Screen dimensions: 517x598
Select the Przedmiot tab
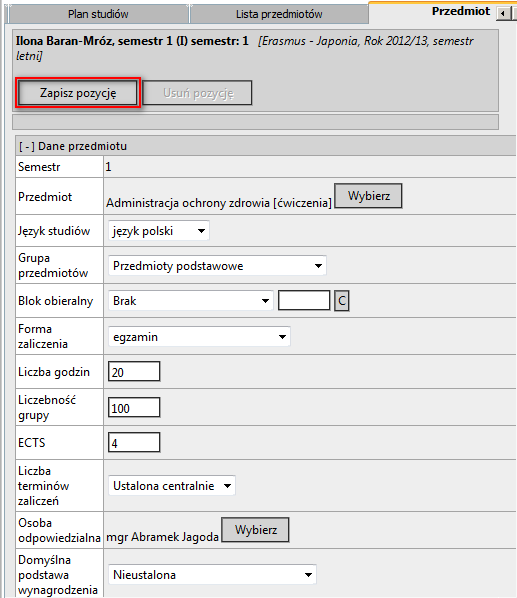461,11
